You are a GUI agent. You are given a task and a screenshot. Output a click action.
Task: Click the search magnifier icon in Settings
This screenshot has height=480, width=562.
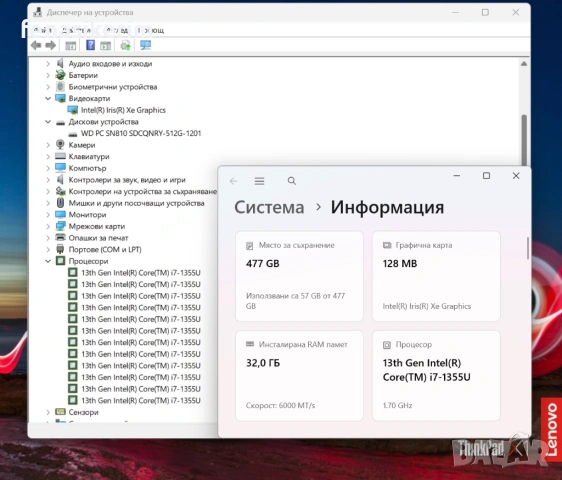click(x=292, y=181)
